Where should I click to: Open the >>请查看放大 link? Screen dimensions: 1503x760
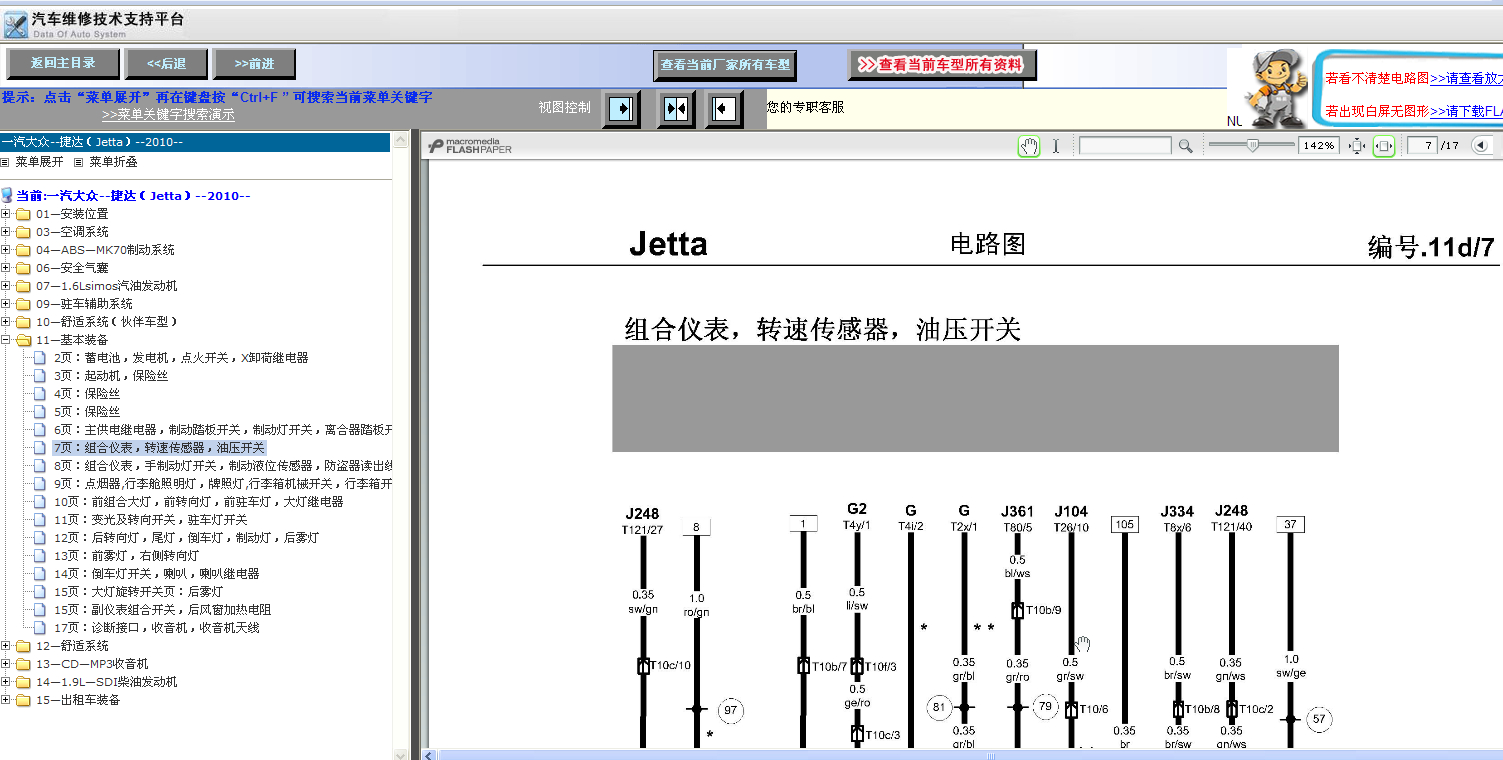coord(1466,78)
